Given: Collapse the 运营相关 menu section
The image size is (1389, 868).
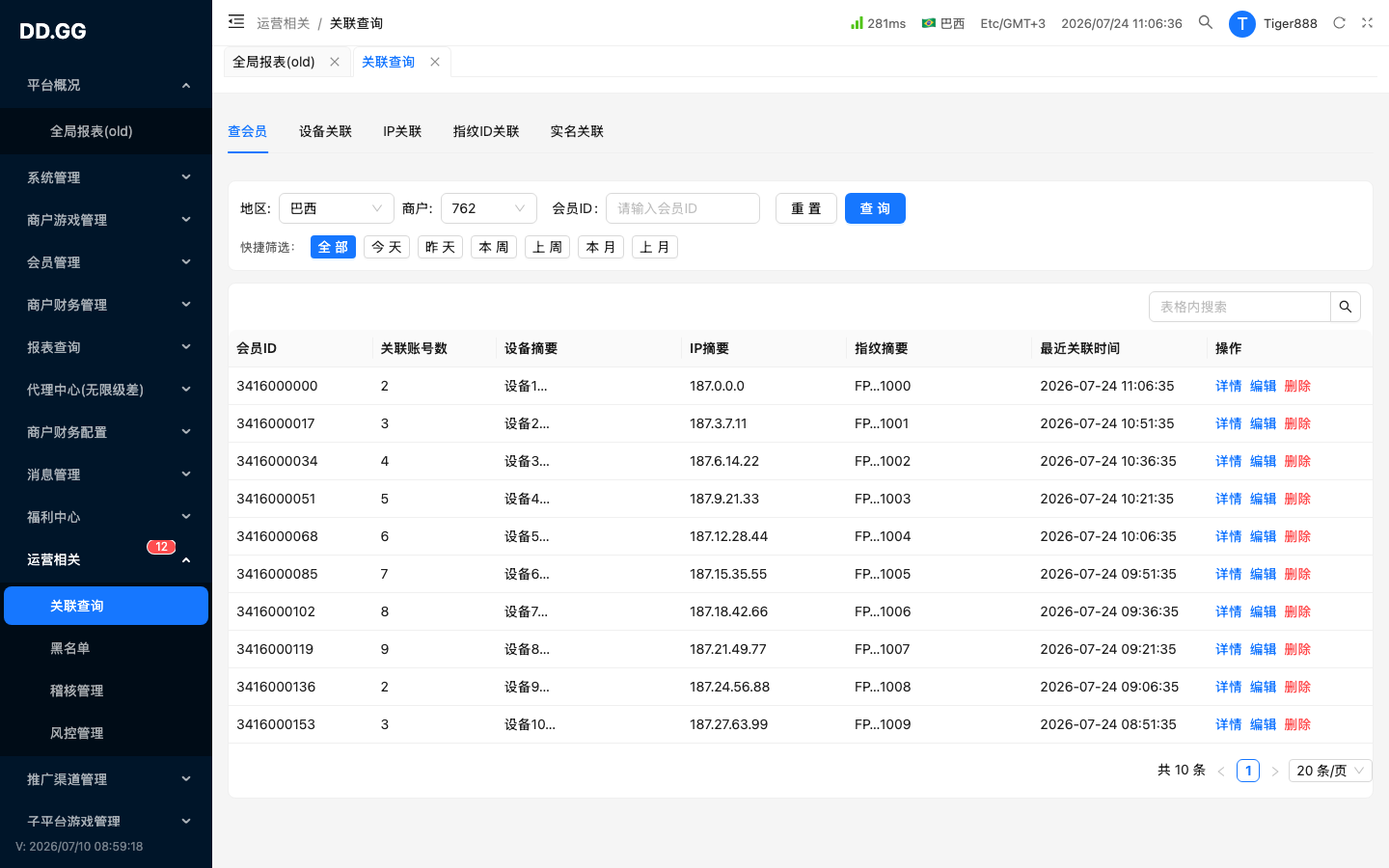Looking at the screenshot, I should pyautogui.click(x=106, y=559).
